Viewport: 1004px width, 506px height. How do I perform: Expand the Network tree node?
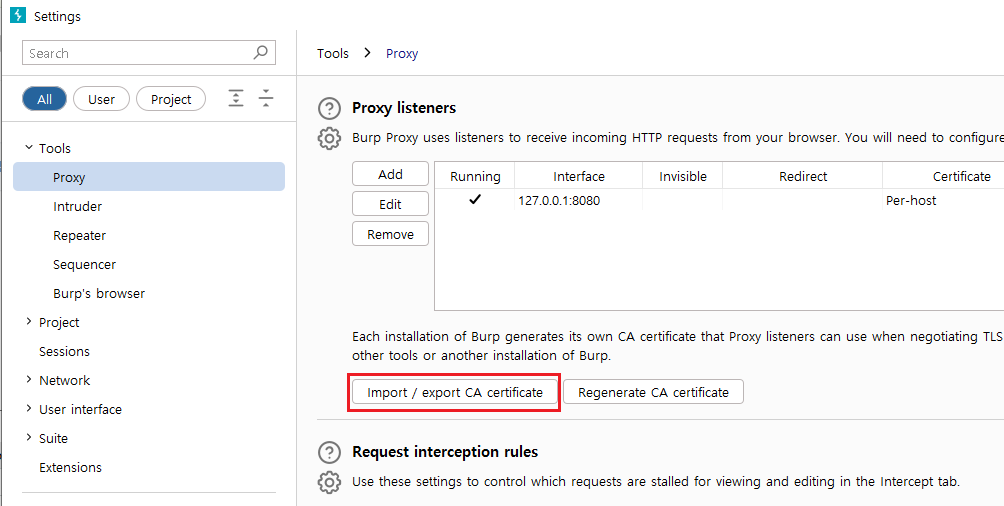pyautogui.click(x=28, y=380)
